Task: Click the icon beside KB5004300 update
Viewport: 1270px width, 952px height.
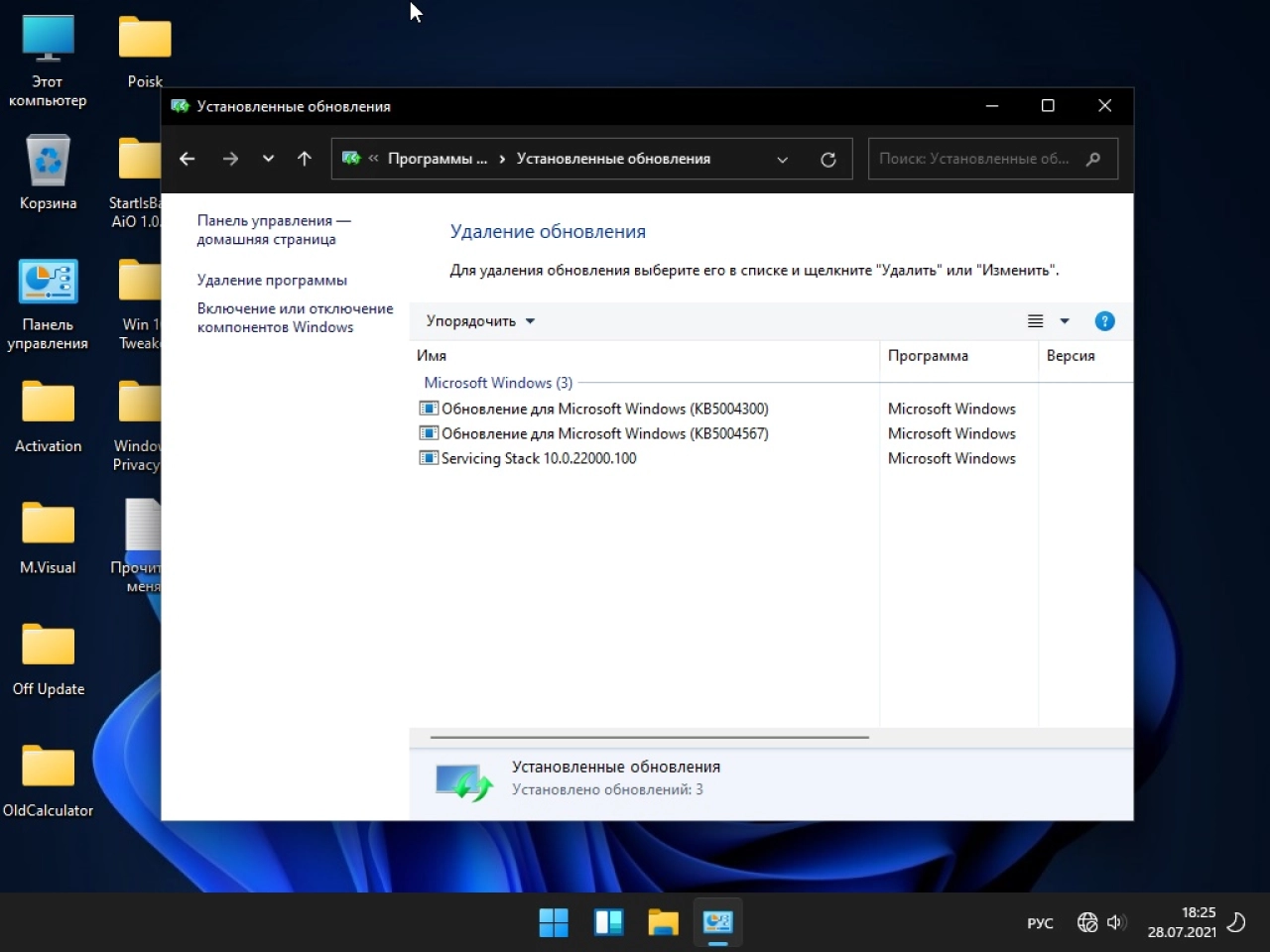Action: pyautogui.click(x=429, y=409)
